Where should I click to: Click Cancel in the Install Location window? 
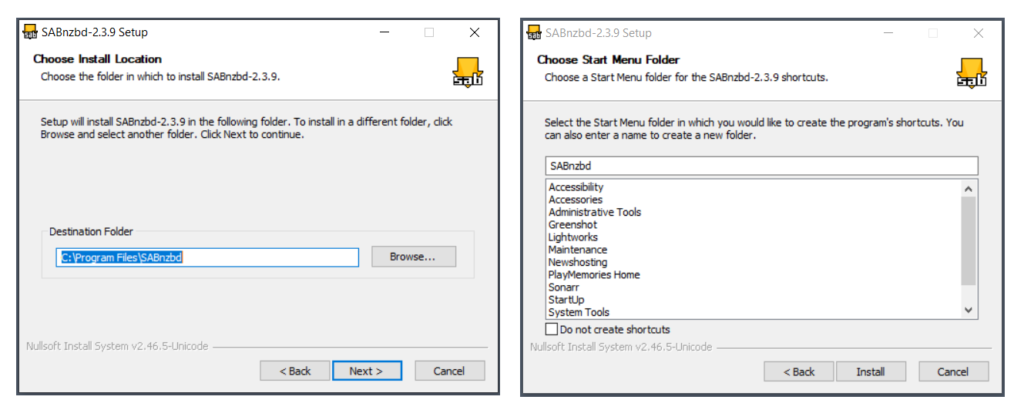pyautogui.click(x=449, y=371)
